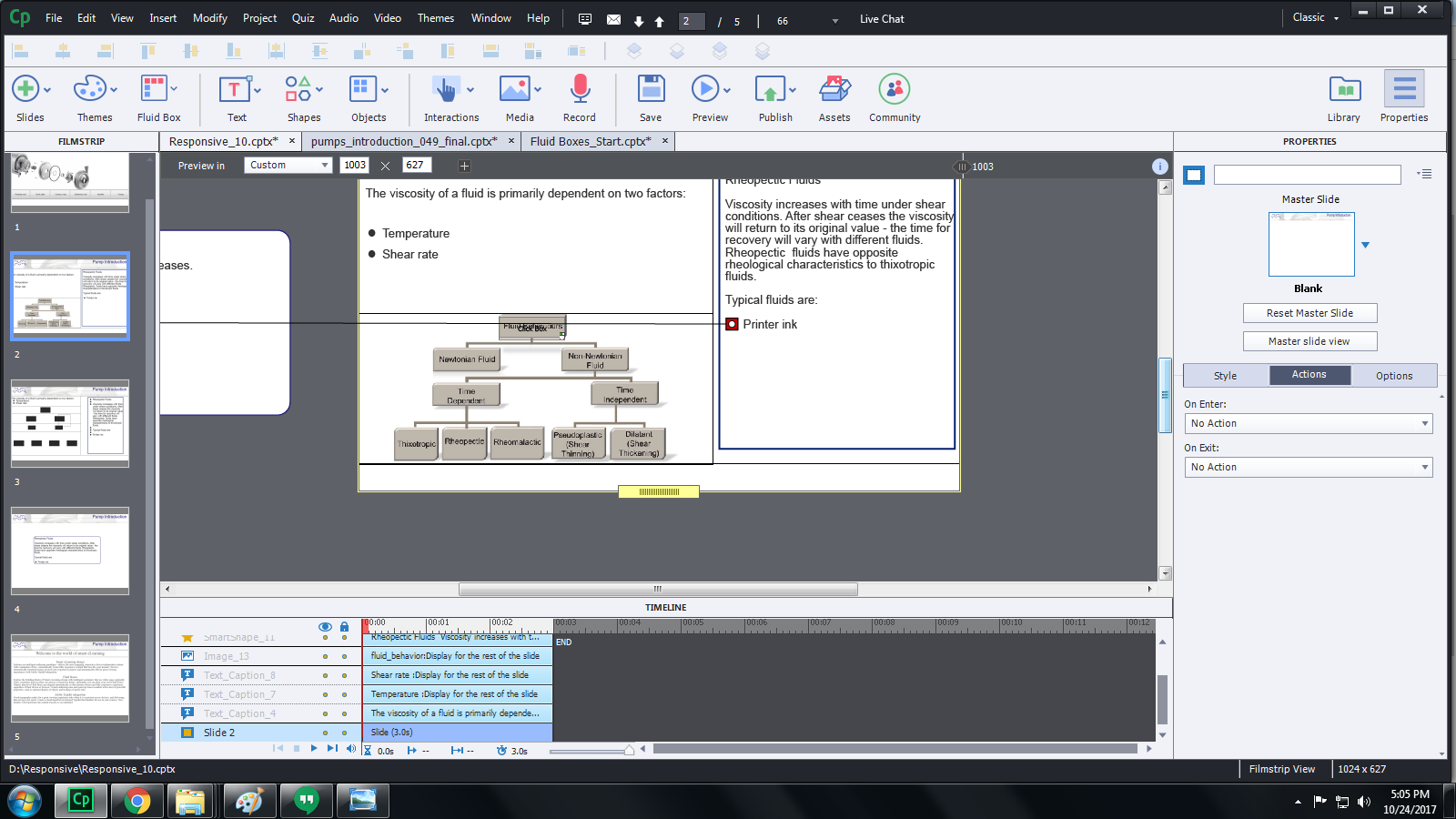Click the Master slide view button
Viewport: 1456px width, 819px height.
(x=1309, y=341)
